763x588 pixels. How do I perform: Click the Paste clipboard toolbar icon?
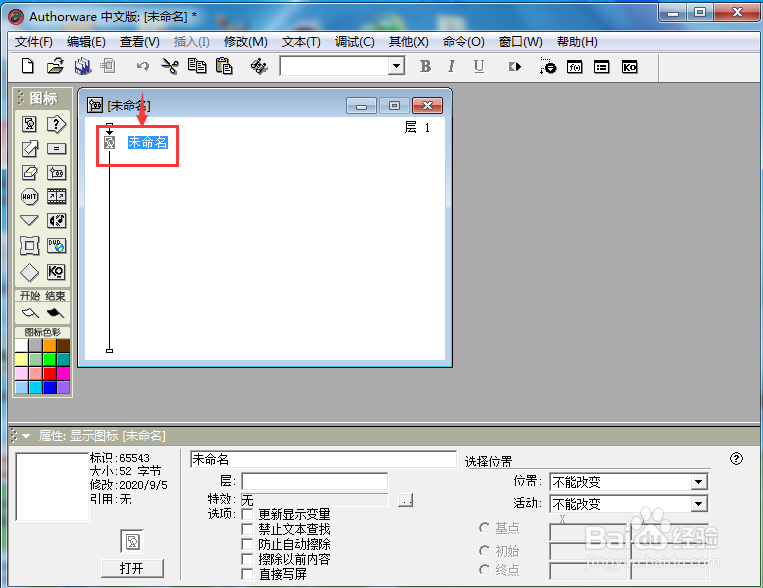(x=224, y=66)
